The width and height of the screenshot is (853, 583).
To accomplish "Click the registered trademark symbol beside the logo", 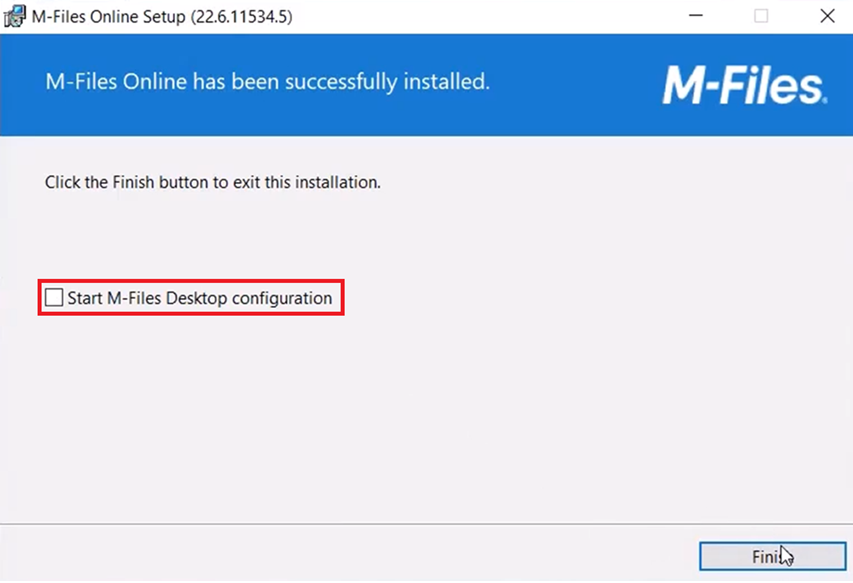I will coord(825,100).
